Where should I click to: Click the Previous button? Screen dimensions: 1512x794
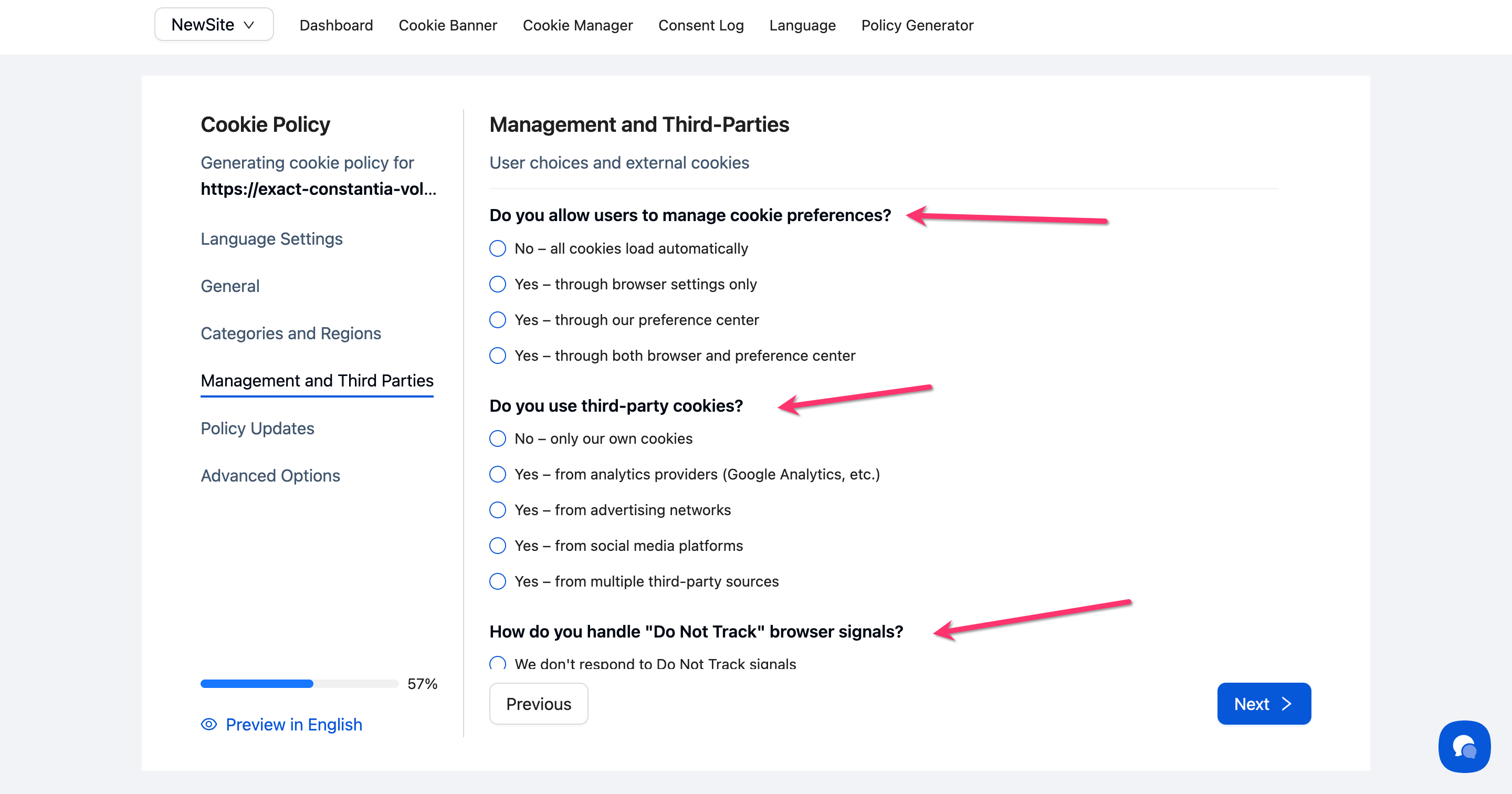[538, 704]
